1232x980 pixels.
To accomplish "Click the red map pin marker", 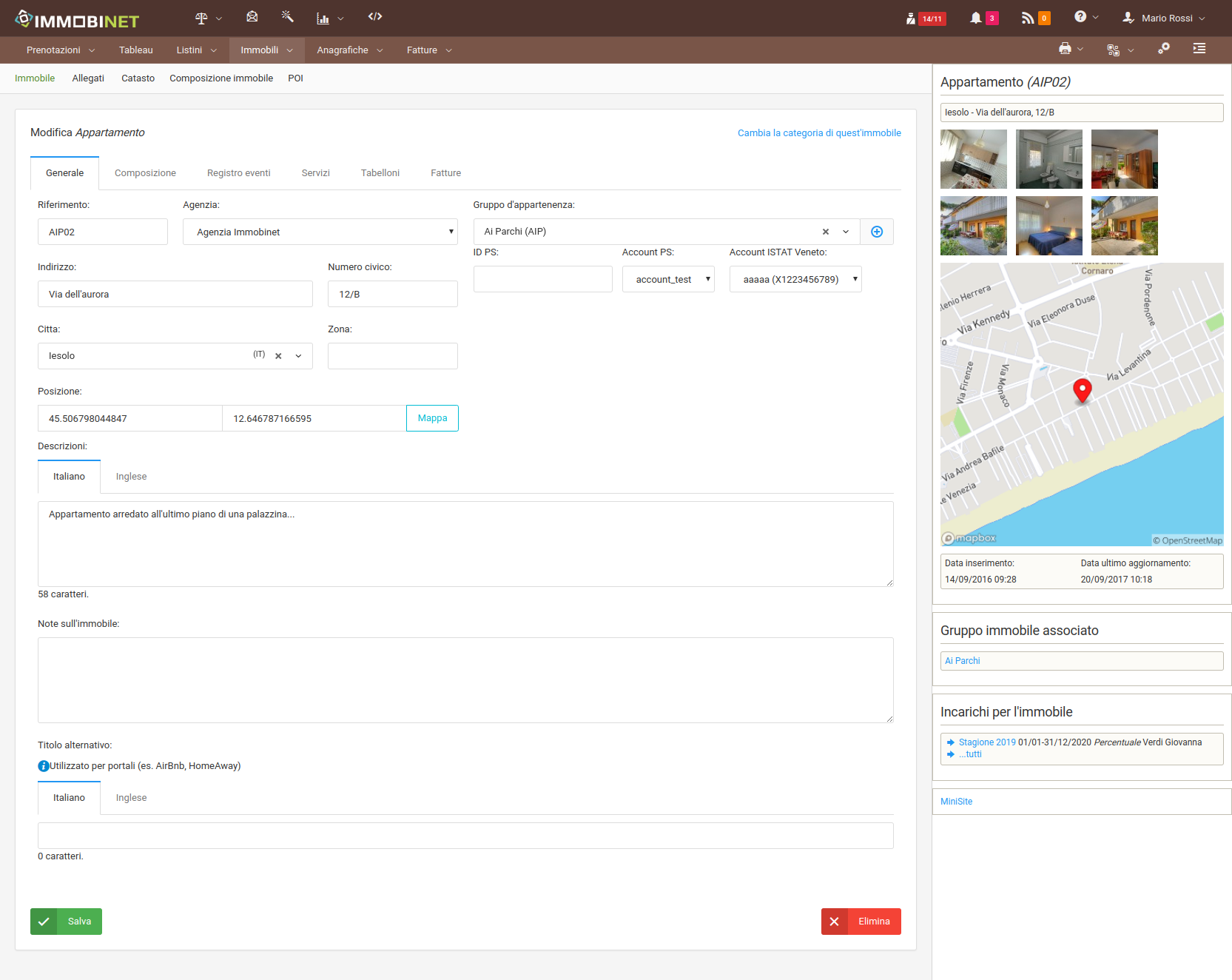I will pyautogui.click(x=1083, y=390).
